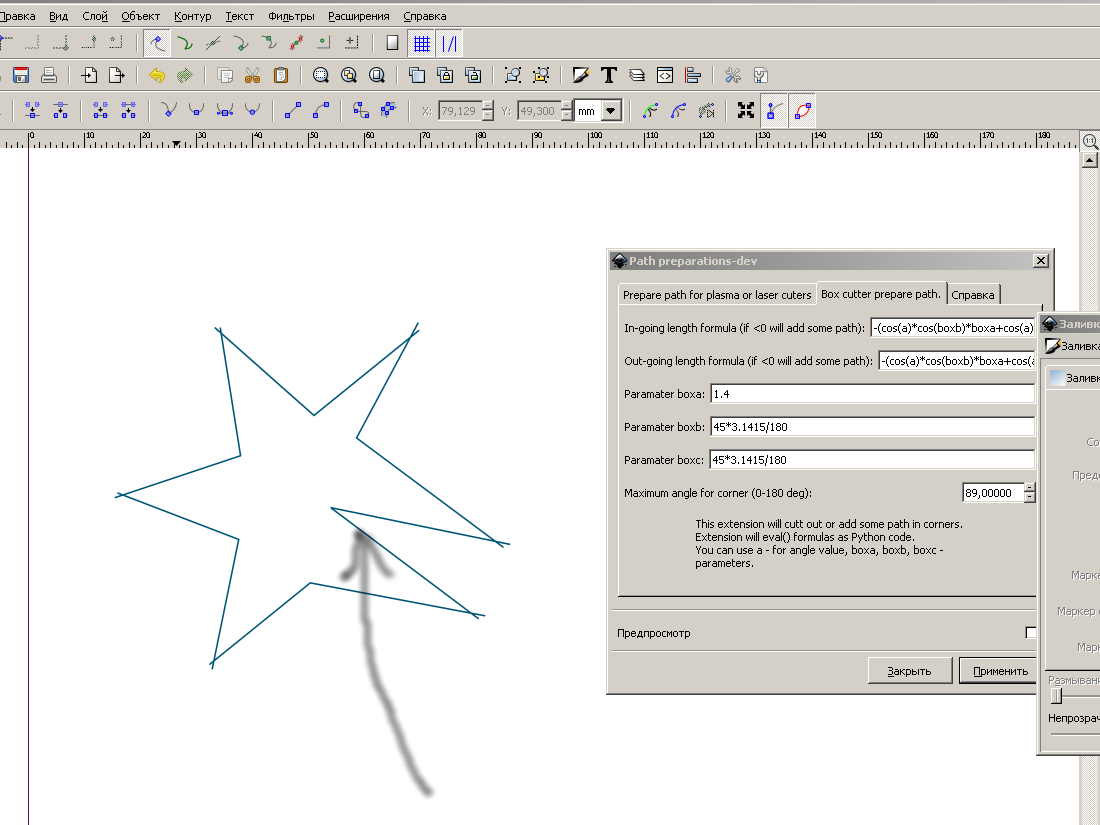Viewport: 1100px width, 825px height.
Task: Increment the X coordinate spinner
Action: [488, 106]
